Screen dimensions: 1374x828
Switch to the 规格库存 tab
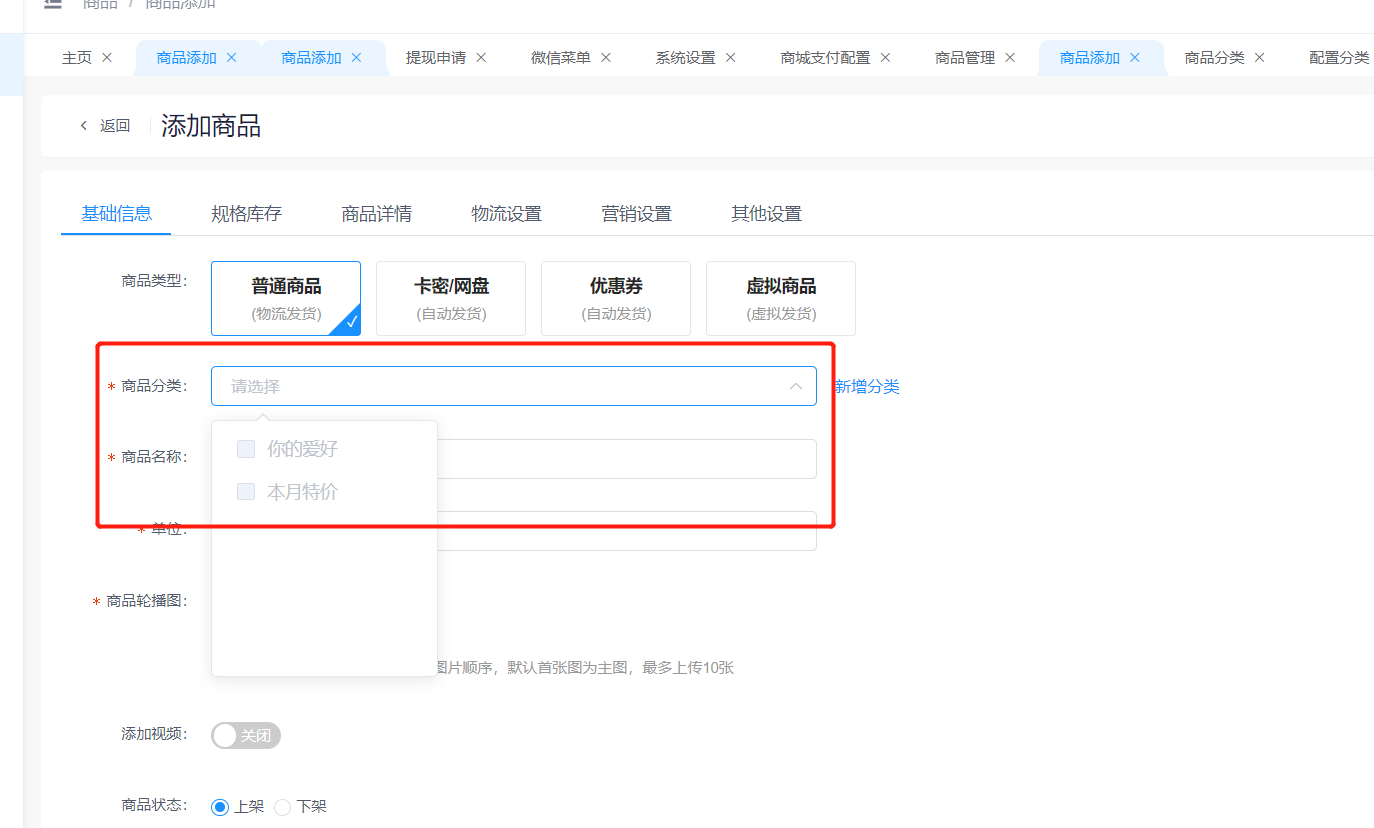[x=246, y=214]
